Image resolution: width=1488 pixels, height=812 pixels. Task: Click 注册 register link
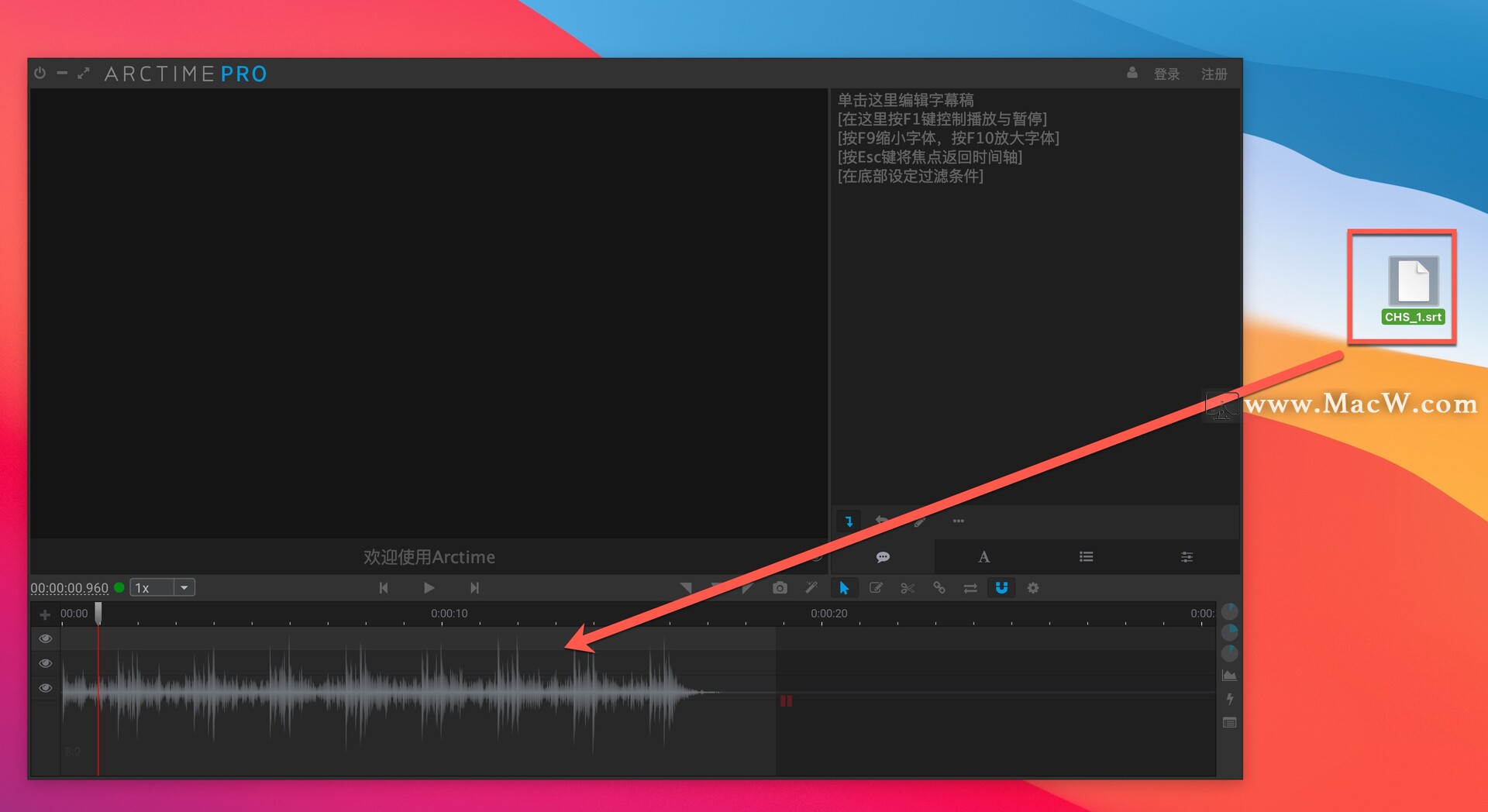point(1214,74)
